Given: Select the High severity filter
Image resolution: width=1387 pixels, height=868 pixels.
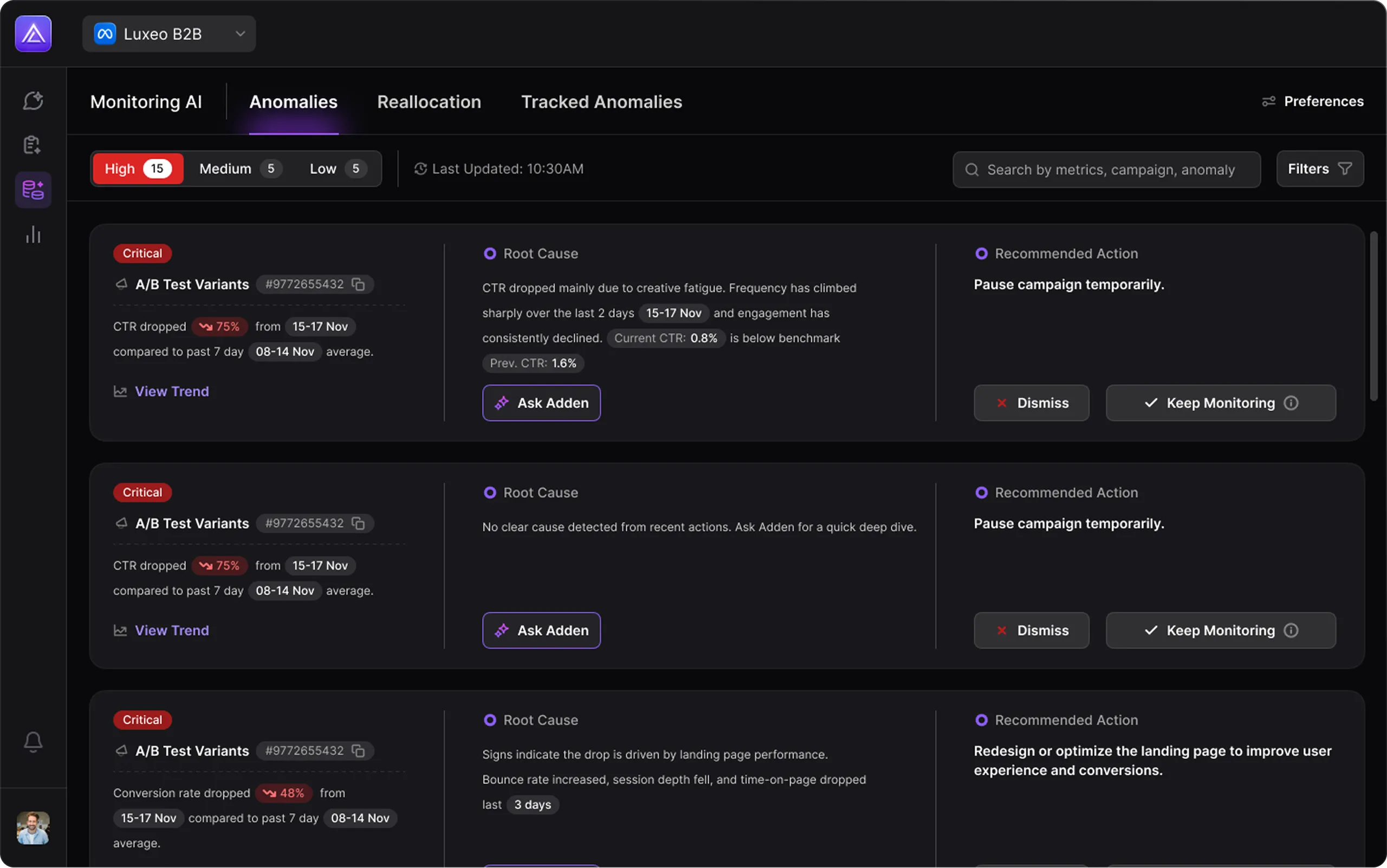Looking at the screenshot, I should pyautogui.click(x=138, y=169).
